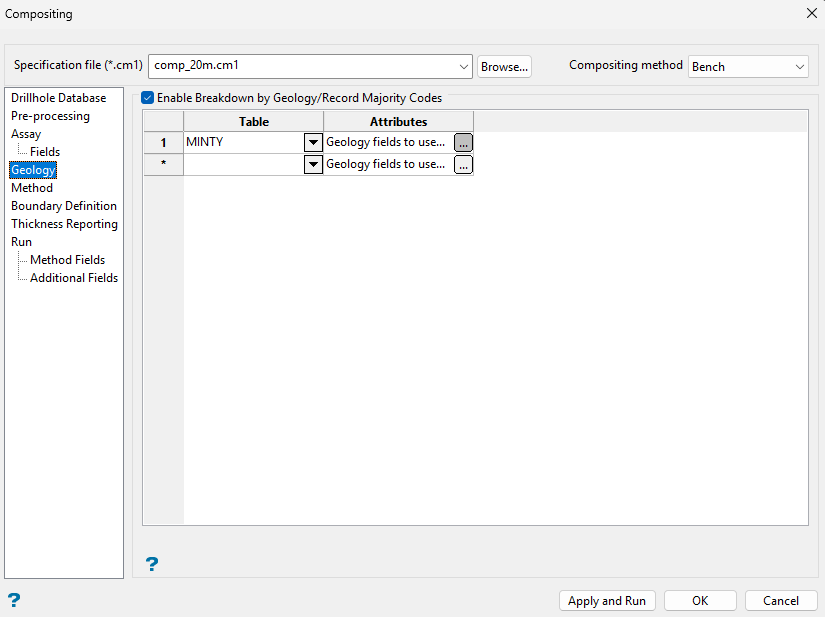Click the blue help icon inside Geology panel
Screen dimensions: 825x617
click(x=152, y=564)
